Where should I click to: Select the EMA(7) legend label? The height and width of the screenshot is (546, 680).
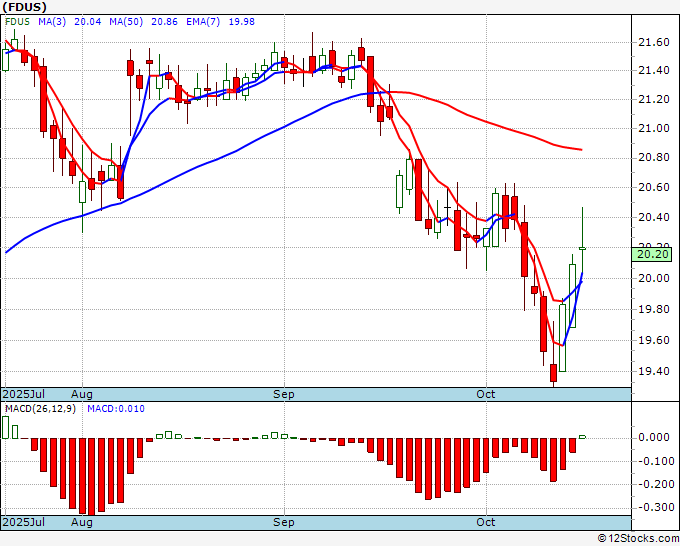coord(203,22)
